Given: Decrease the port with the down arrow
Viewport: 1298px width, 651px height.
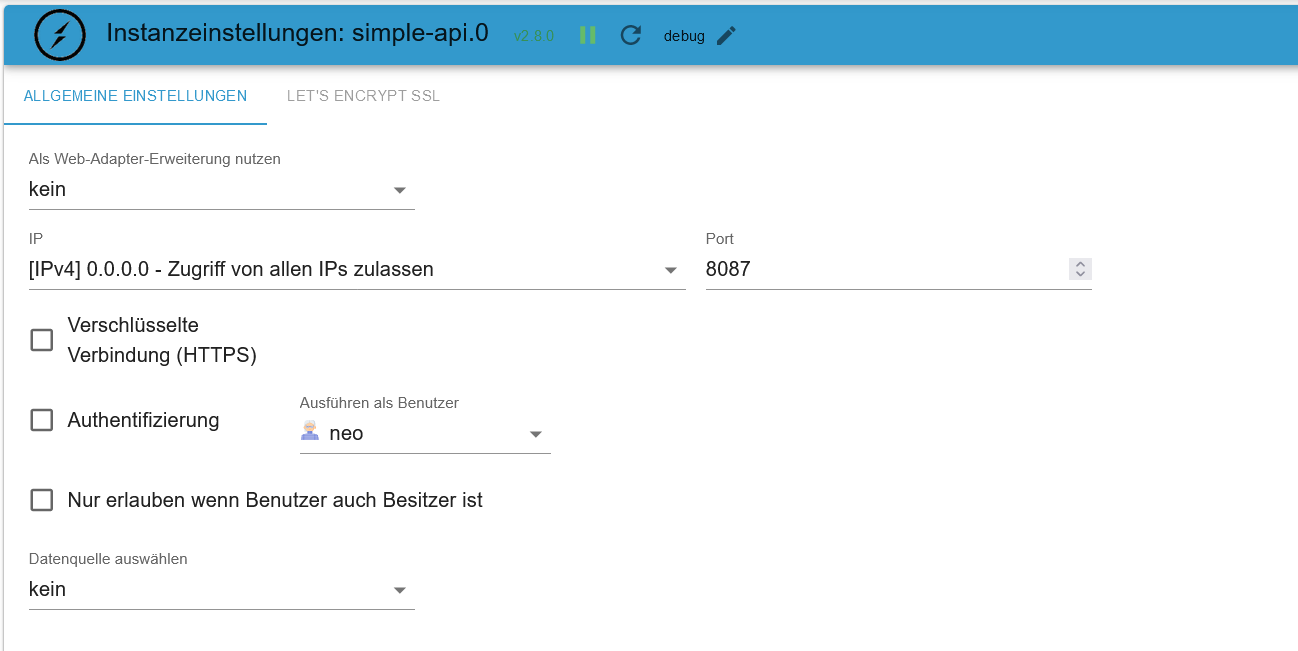Looking at the screenshot, I should tap(1080, 274).
